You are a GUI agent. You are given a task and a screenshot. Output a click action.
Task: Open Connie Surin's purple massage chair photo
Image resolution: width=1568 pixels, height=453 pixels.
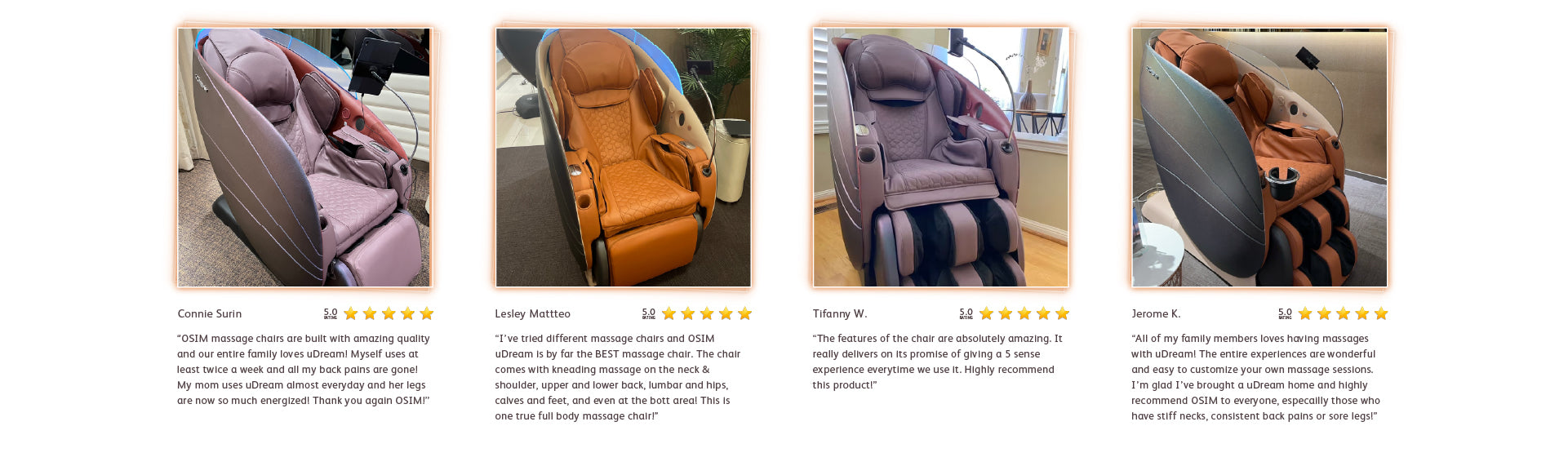click(304, 158)
